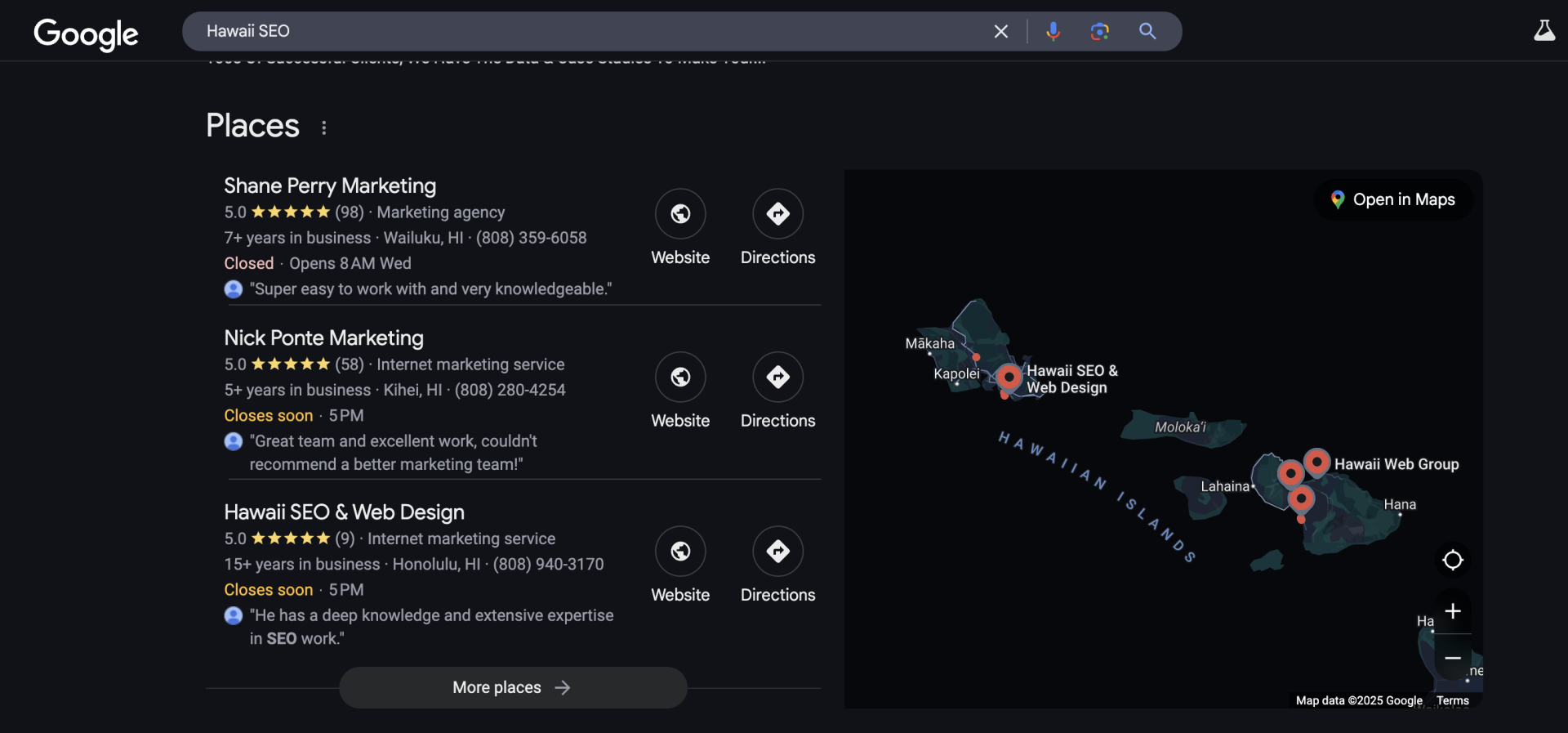The width and height of the screenshot is (1568, 733).
Task: Open Hawaii SEO & Web Design website icon
Action: click(x=680, y=551)
